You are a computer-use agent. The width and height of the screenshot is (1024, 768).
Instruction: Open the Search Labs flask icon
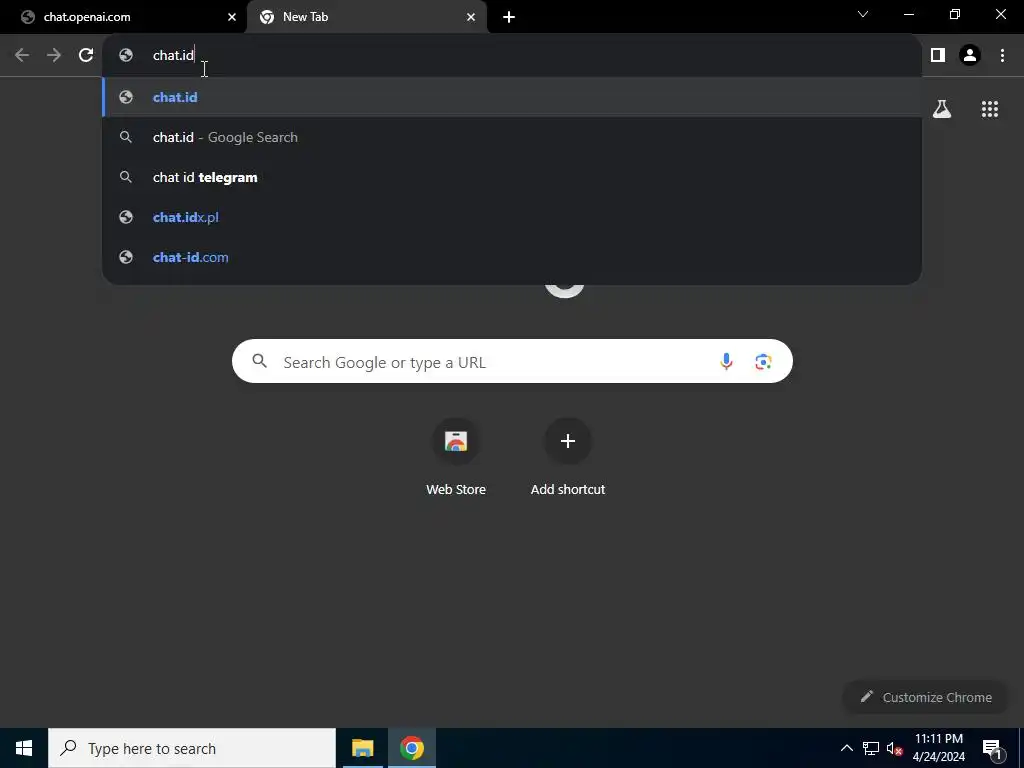click(x=942, y=109)
